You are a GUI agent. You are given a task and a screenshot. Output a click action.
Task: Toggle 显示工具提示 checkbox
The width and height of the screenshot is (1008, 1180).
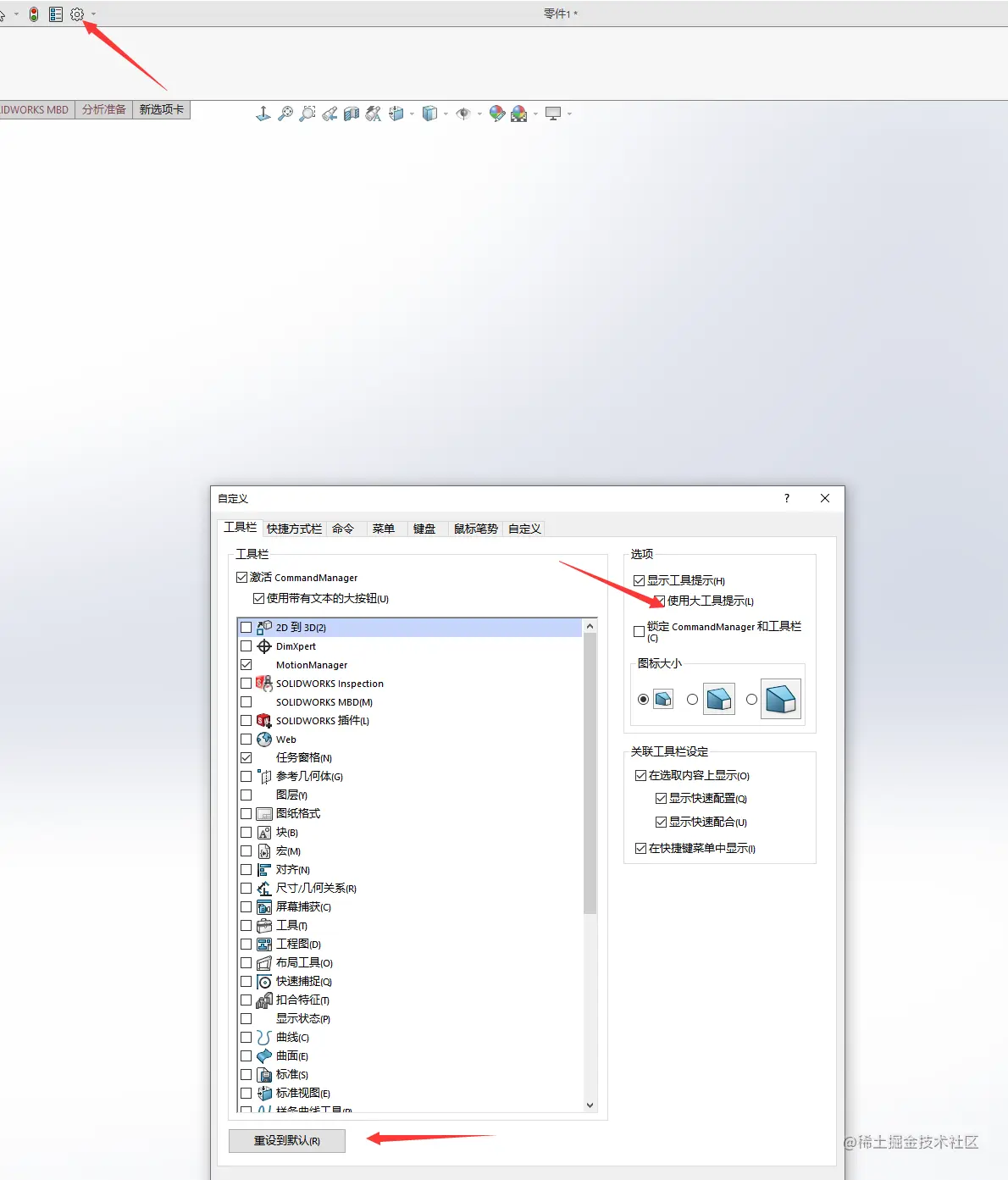click(x=640, y=581)
